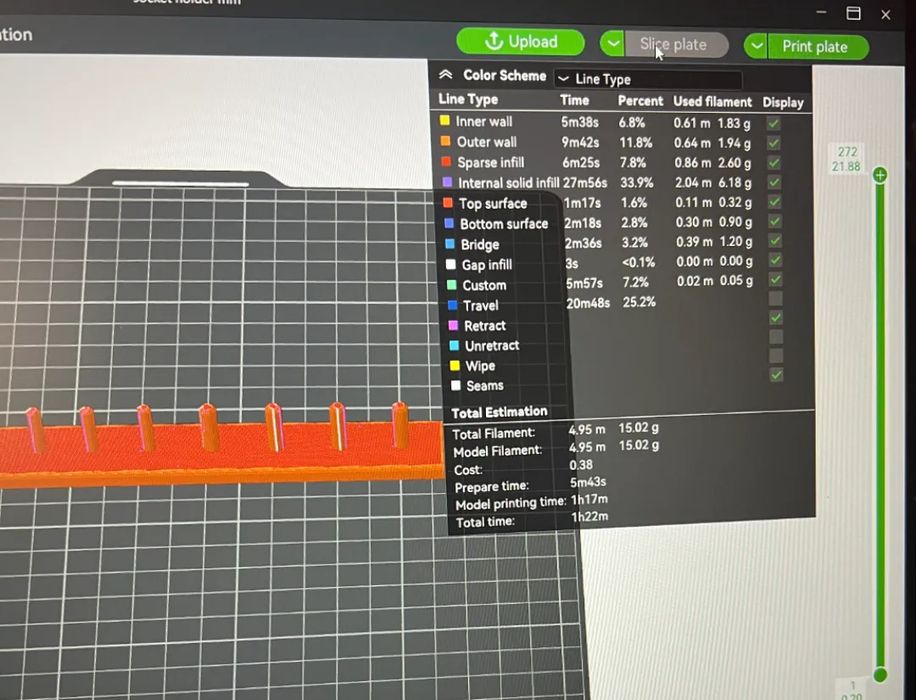The width and height of the screenshot is (916, 700).
Task: Click the Percent column header
Action: pos(640,101)
